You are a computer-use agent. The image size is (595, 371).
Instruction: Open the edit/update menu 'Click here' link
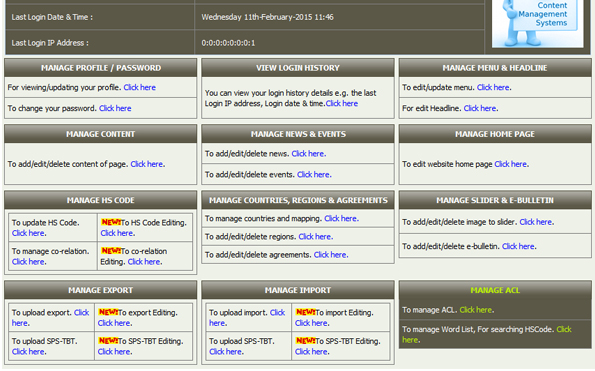(x=493, y=87)
